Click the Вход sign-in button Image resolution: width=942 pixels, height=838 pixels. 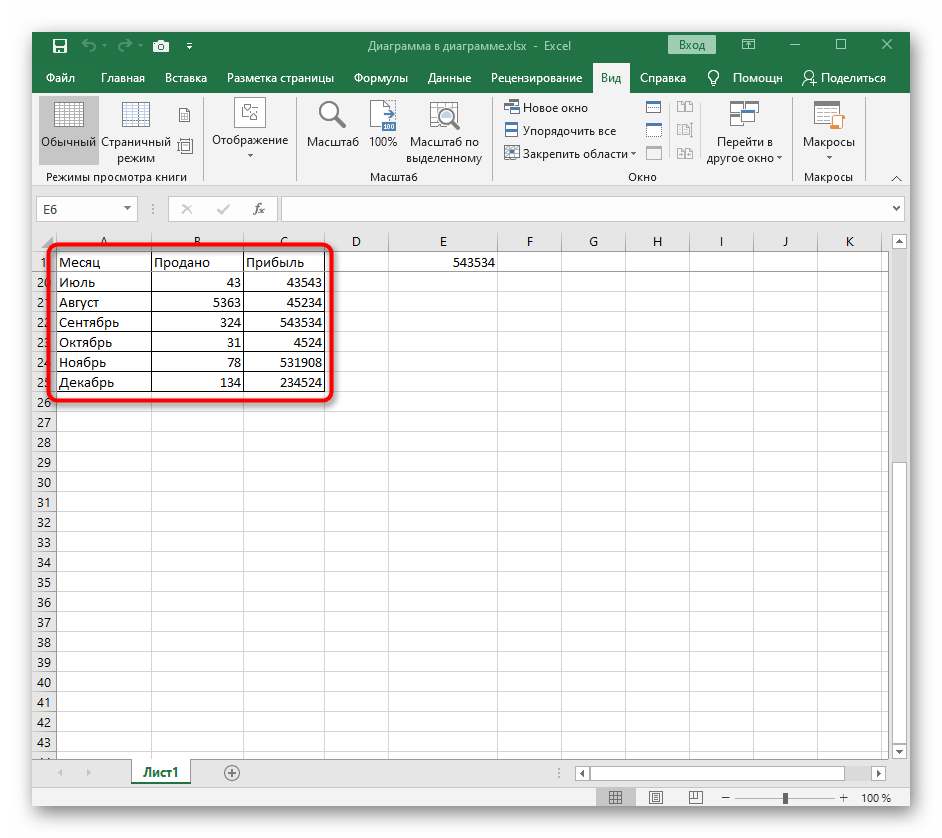(691, 45)
